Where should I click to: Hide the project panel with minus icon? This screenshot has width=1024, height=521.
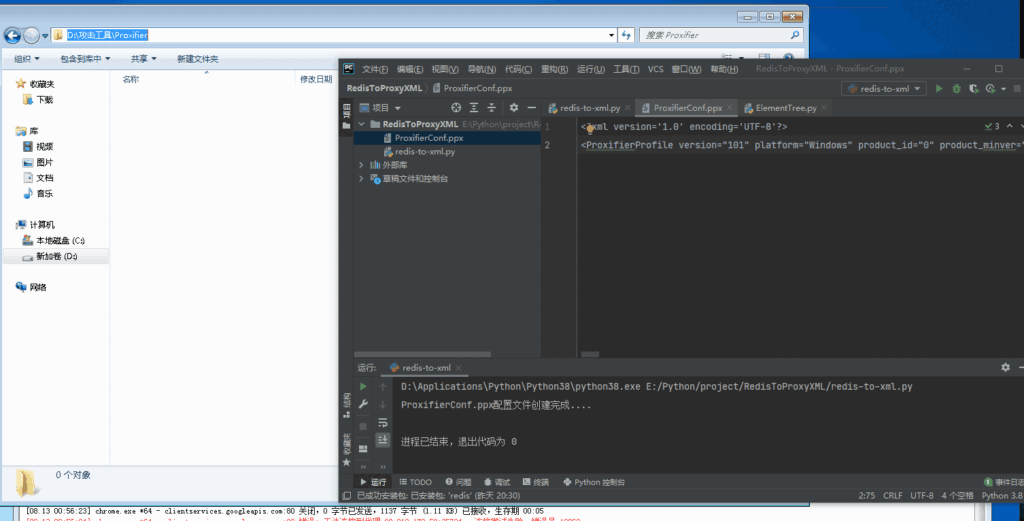tap(531, 108)
